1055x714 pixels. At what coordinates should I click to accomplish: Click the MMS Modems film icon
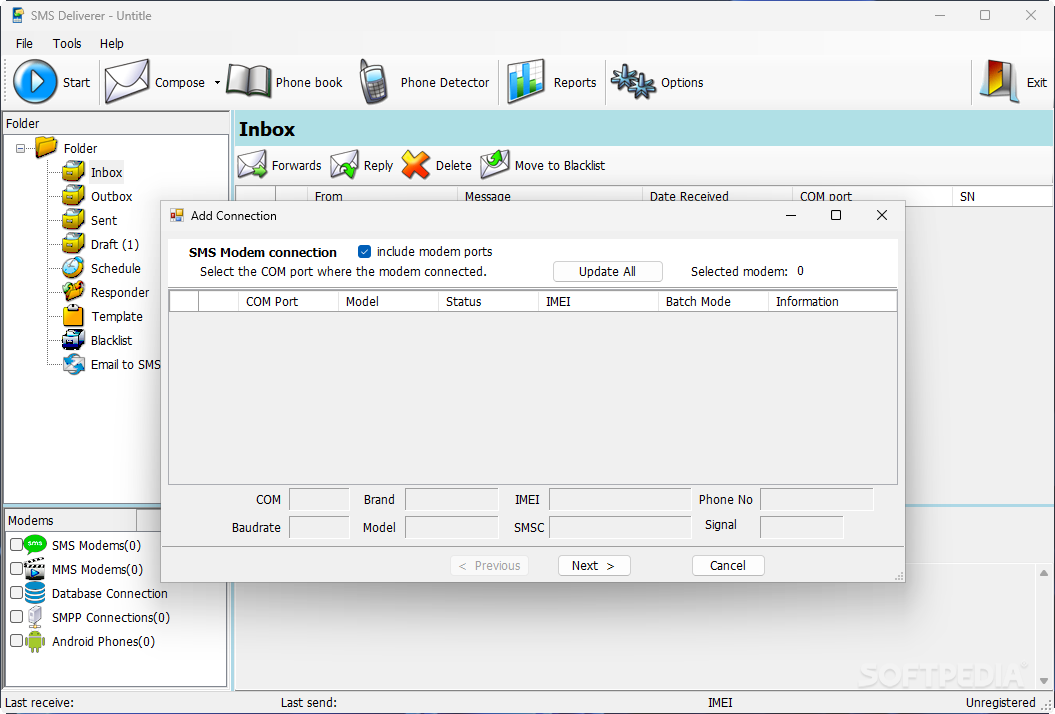pos(35,569)
